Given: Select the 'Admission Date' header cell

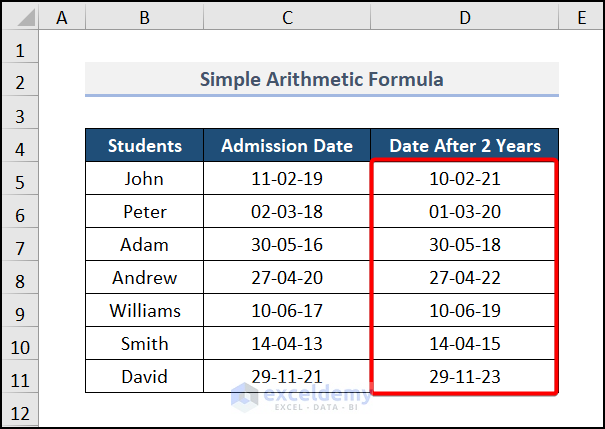Looking at the screenshot, I should [x=287, y=146].
